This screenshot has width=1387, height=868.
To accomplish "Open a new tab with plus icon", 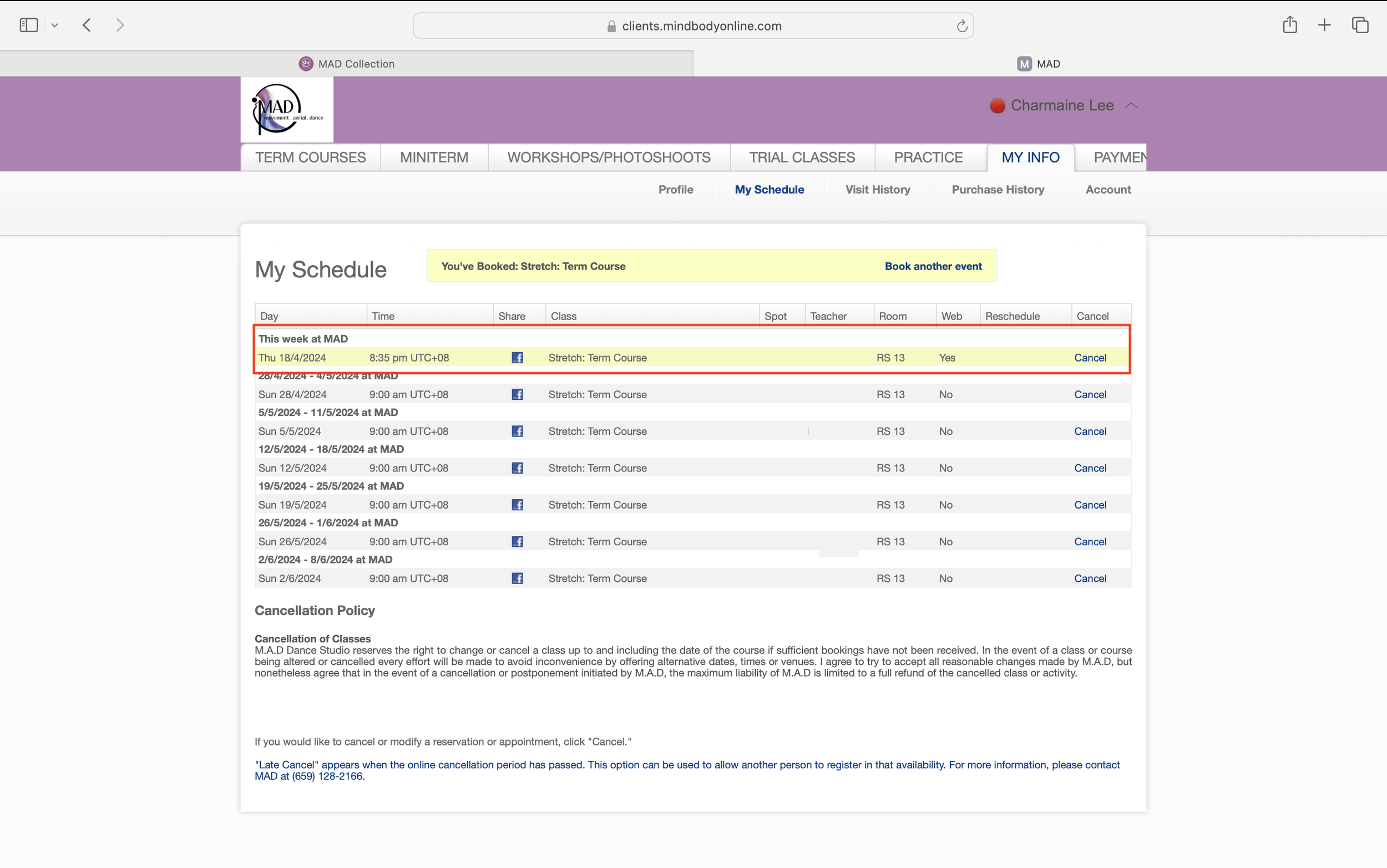I will [1324, 26].
